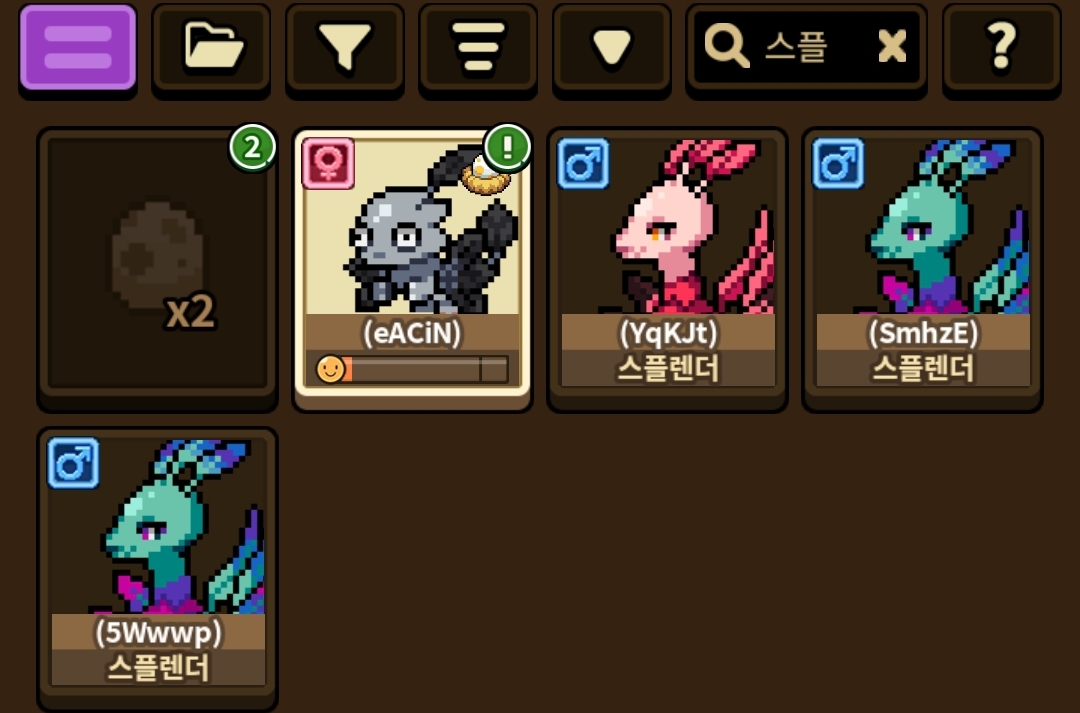Select the stacked egg x2 card

pos(158,267)
